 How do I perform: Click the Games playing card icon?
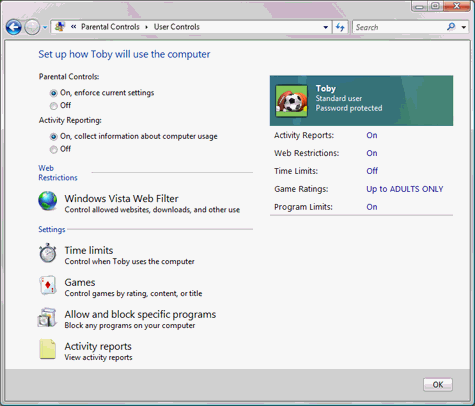(48, 285)
